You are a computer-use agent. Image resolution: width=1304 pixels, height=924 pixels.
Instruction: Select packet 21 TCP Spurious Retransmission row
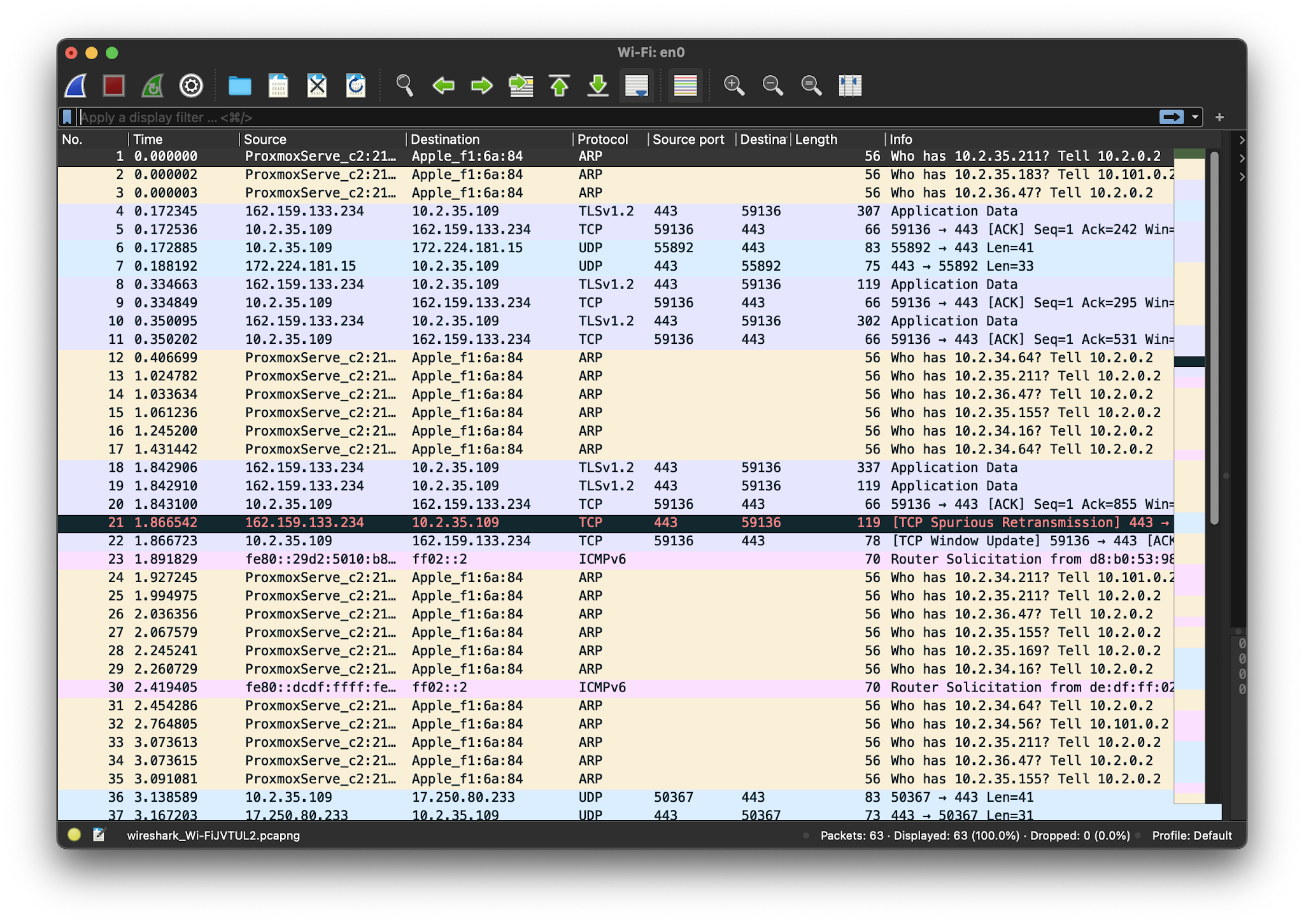click(x=615, y=523)
